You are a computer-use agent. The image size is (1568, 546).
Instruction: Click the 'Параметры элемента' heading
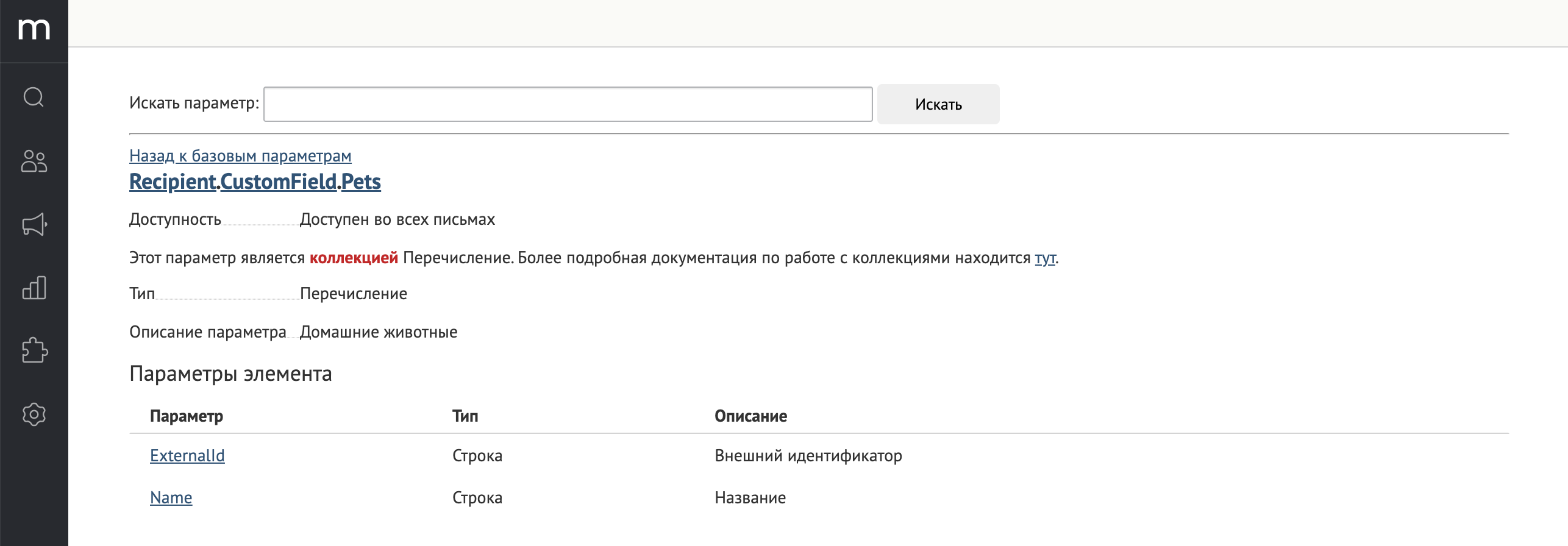click(x=230, y=374)
